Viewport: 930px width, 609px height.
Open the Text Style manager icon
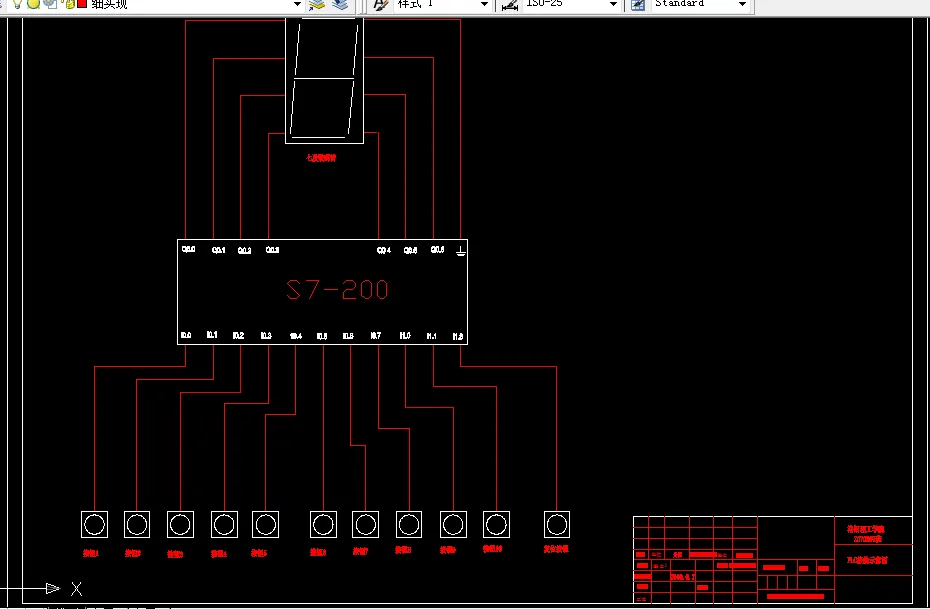381,5
